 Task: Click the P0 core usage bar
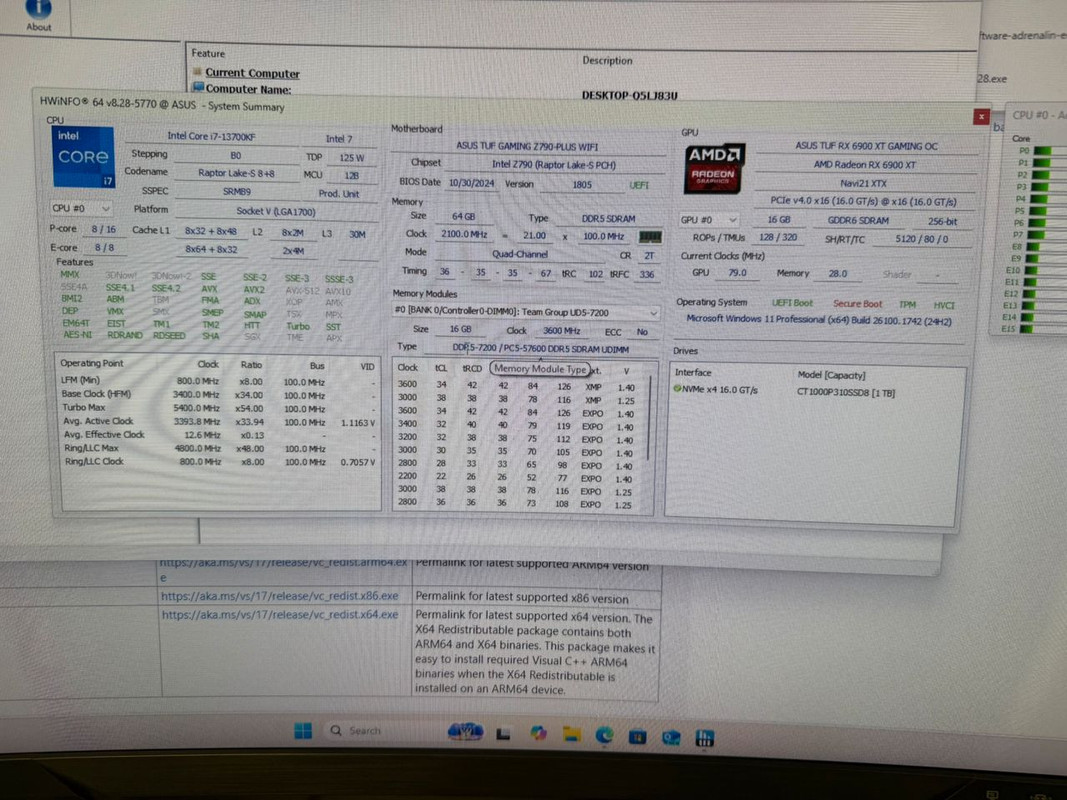pyautogui.click(x=1042, y=150)
